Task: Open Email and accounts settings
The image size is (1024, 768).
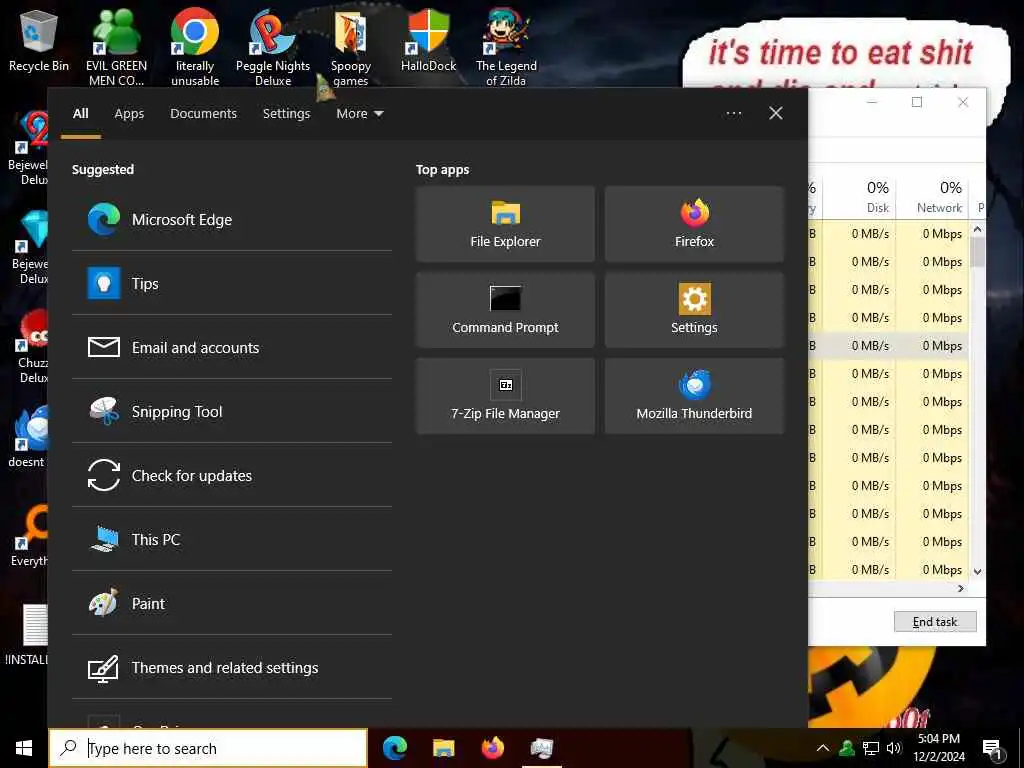Action: pyautogui.click(x=232, y=347)
